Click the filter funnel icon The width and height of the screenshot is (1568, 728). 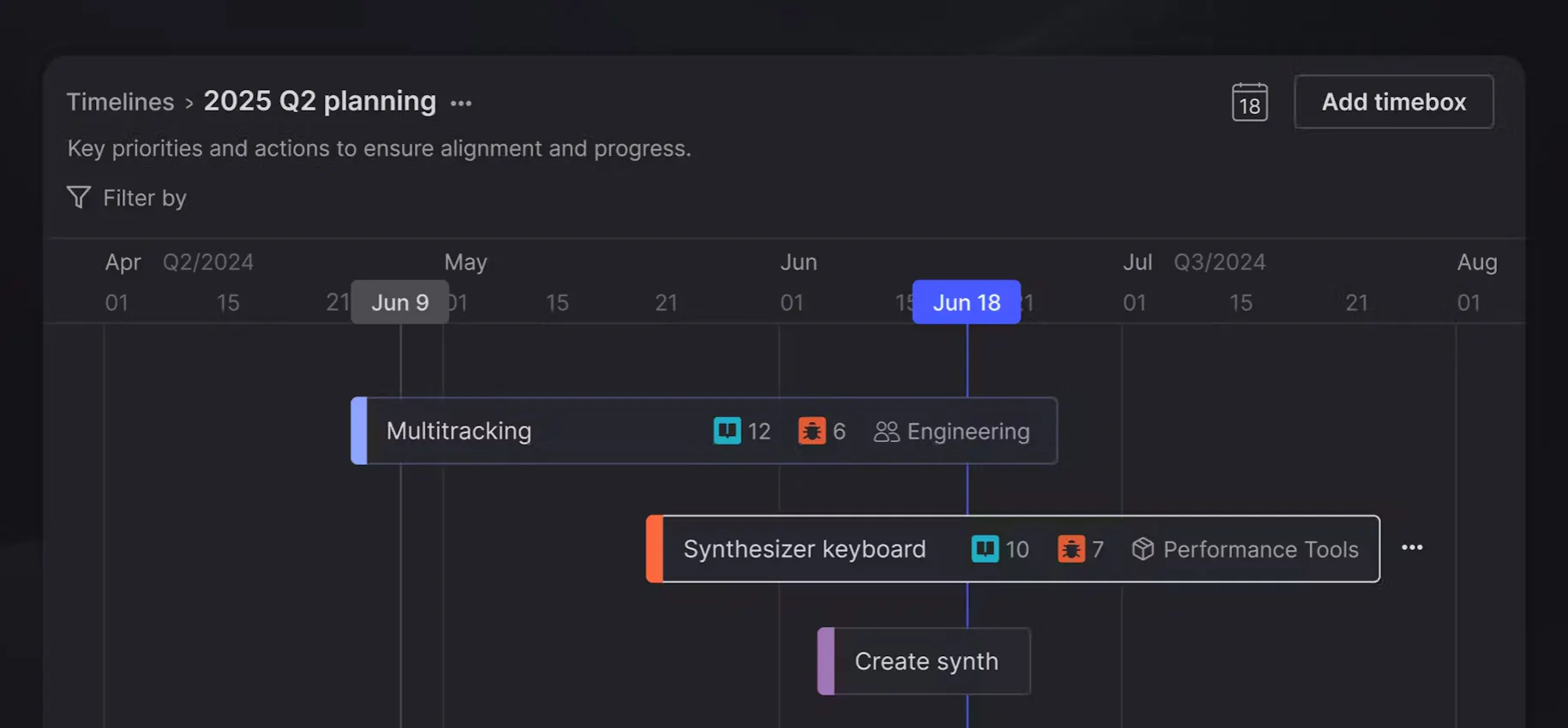pyautogui.click(x=79, y=198)
